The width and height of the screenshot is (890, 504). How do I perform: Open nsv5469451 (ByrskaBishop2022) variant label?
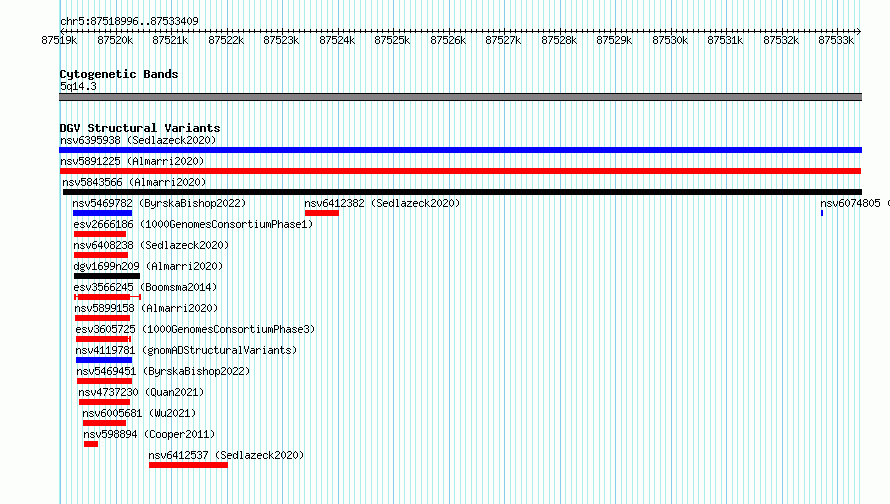coord(163,371)
